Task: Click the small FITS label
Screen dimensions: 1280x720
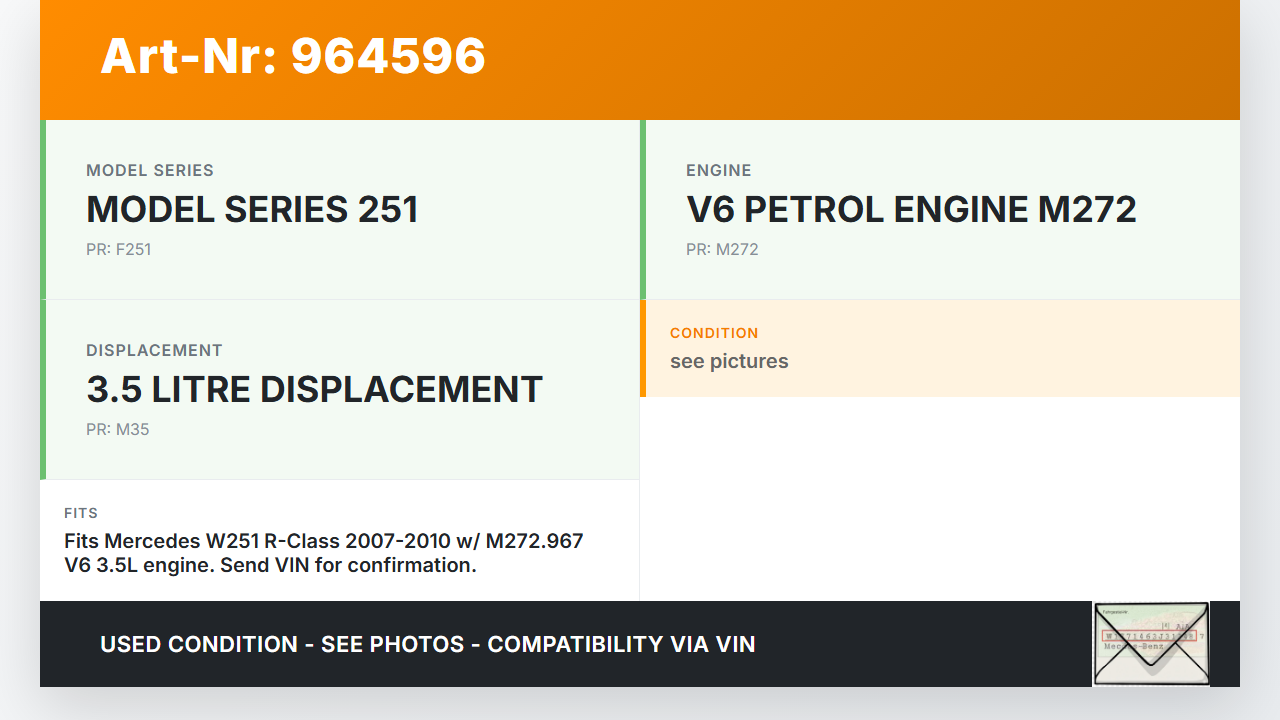Action: [x=81, y=513]
